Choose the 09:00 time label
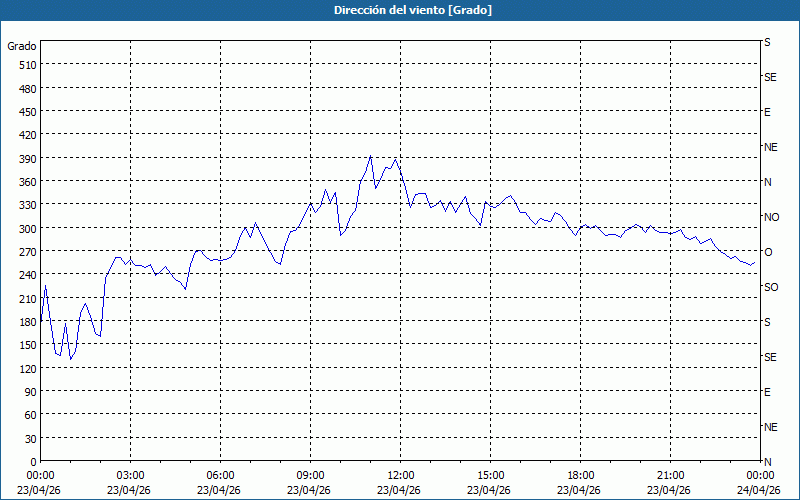Screen dimensions: 800x500 [x=310, y=476]
